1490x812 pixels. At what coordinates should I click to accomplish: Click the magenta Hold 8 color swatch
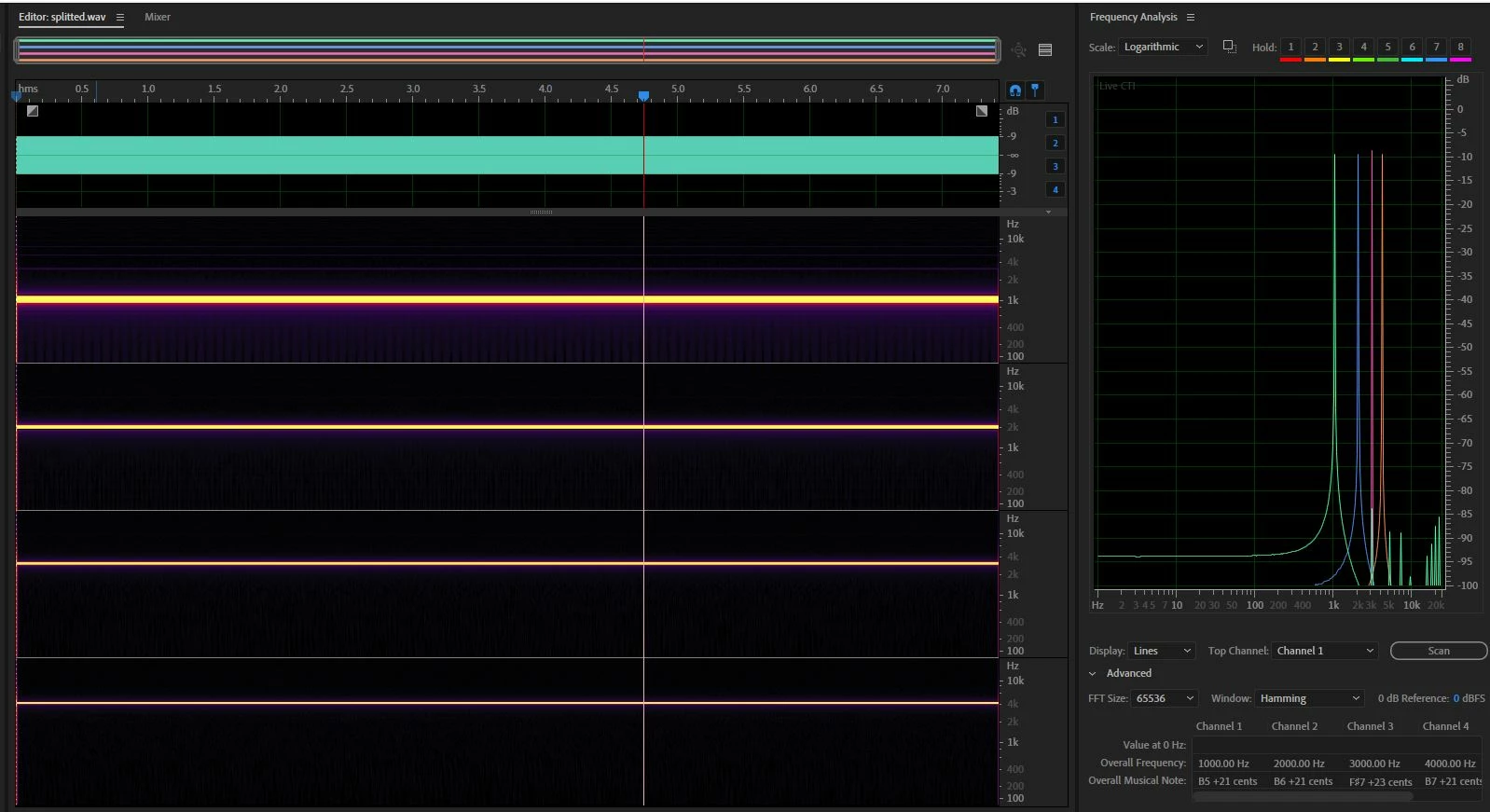[1460, 60]
